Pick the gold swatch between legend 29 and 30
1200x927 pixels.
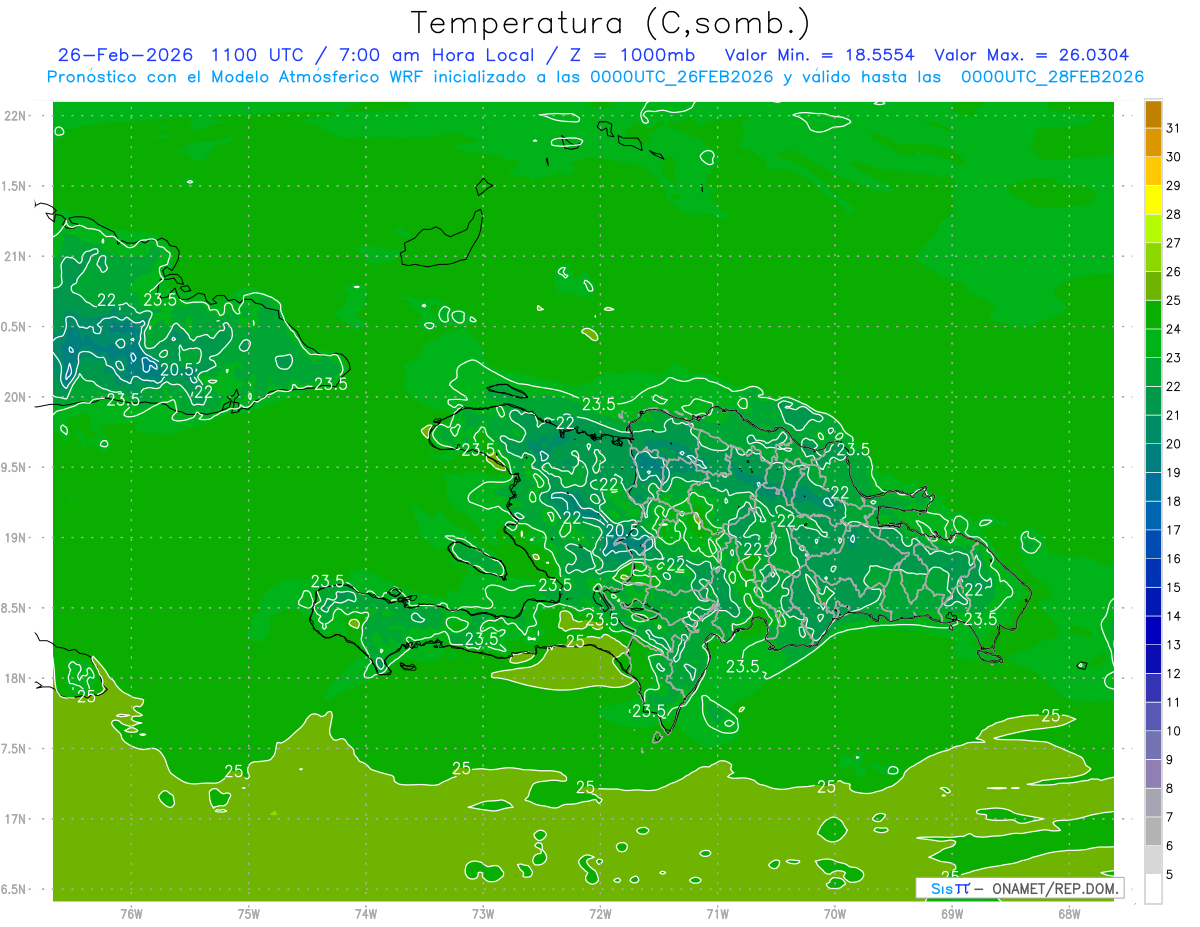tap(1153, 171)
